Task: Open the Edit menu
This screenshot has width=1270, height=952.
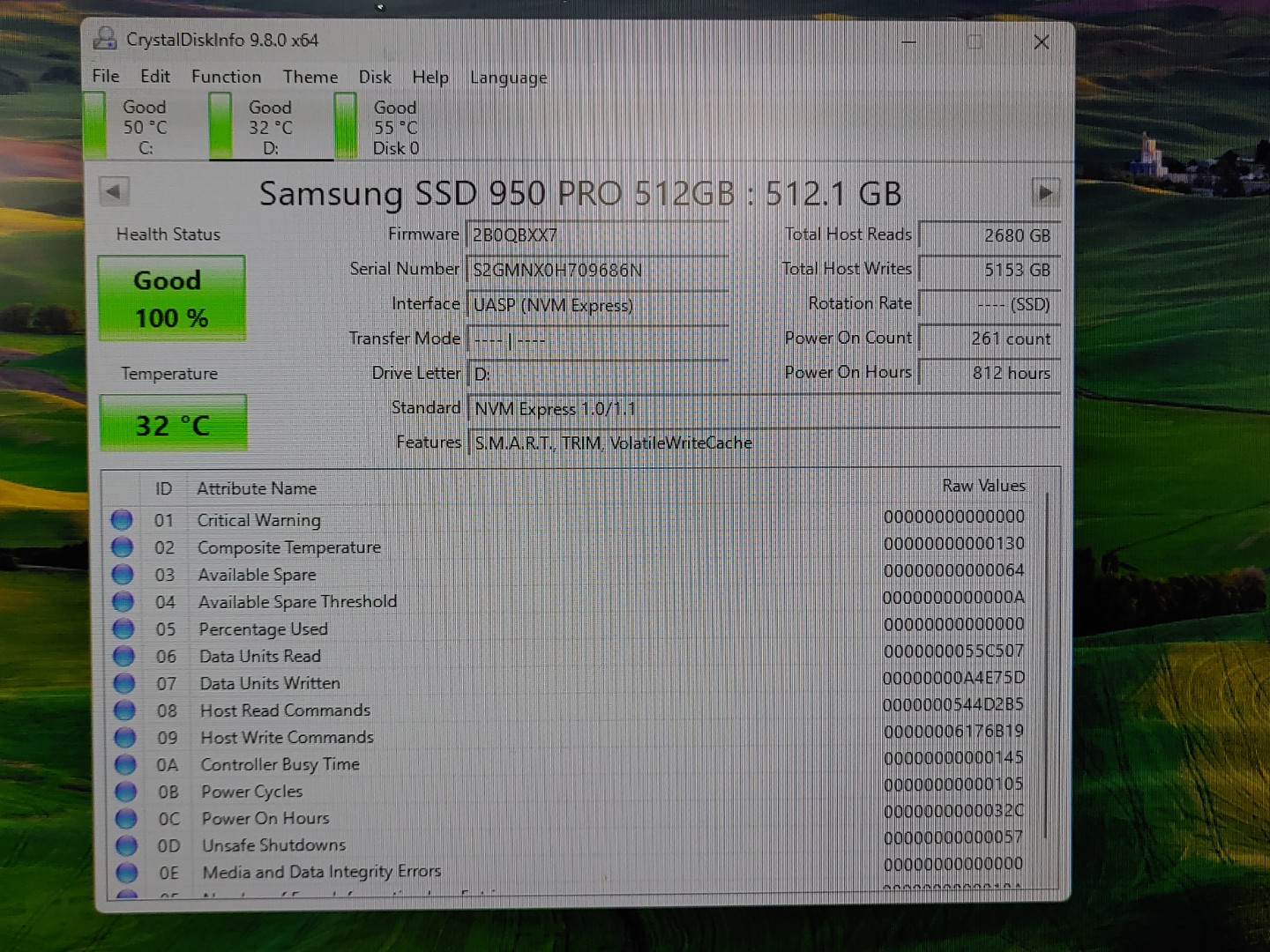Action: 155,76
